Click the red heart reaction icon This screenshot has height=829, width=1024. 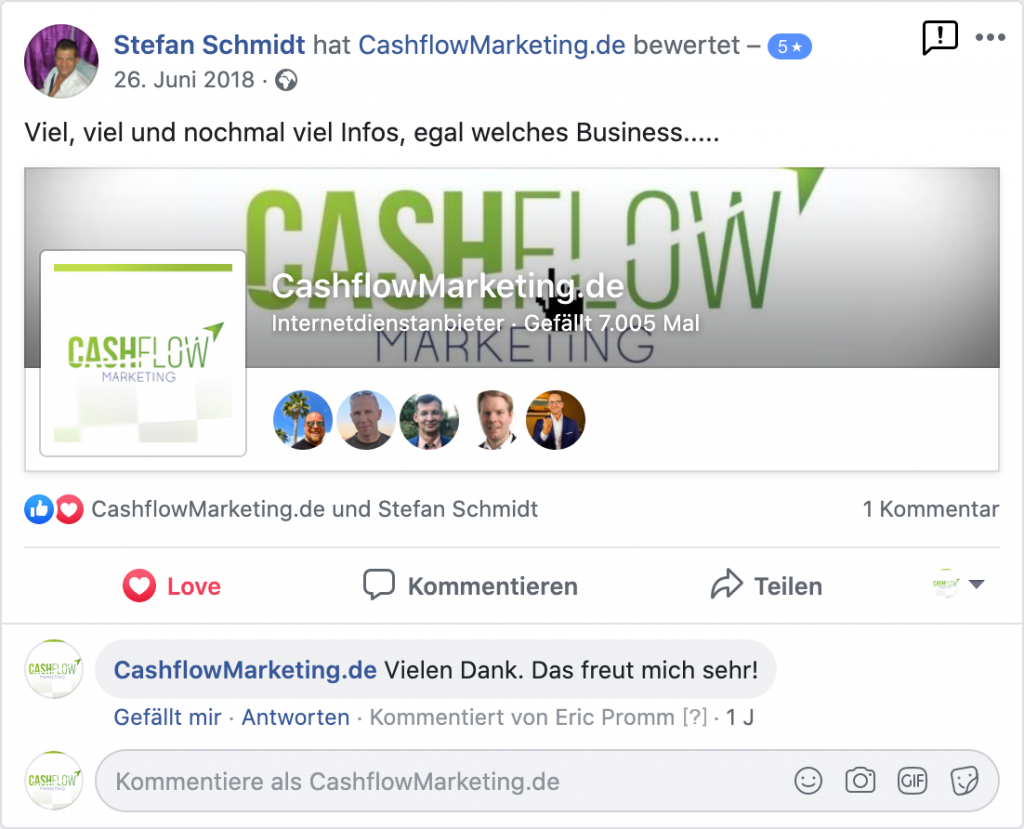click(x=69, y=510)
